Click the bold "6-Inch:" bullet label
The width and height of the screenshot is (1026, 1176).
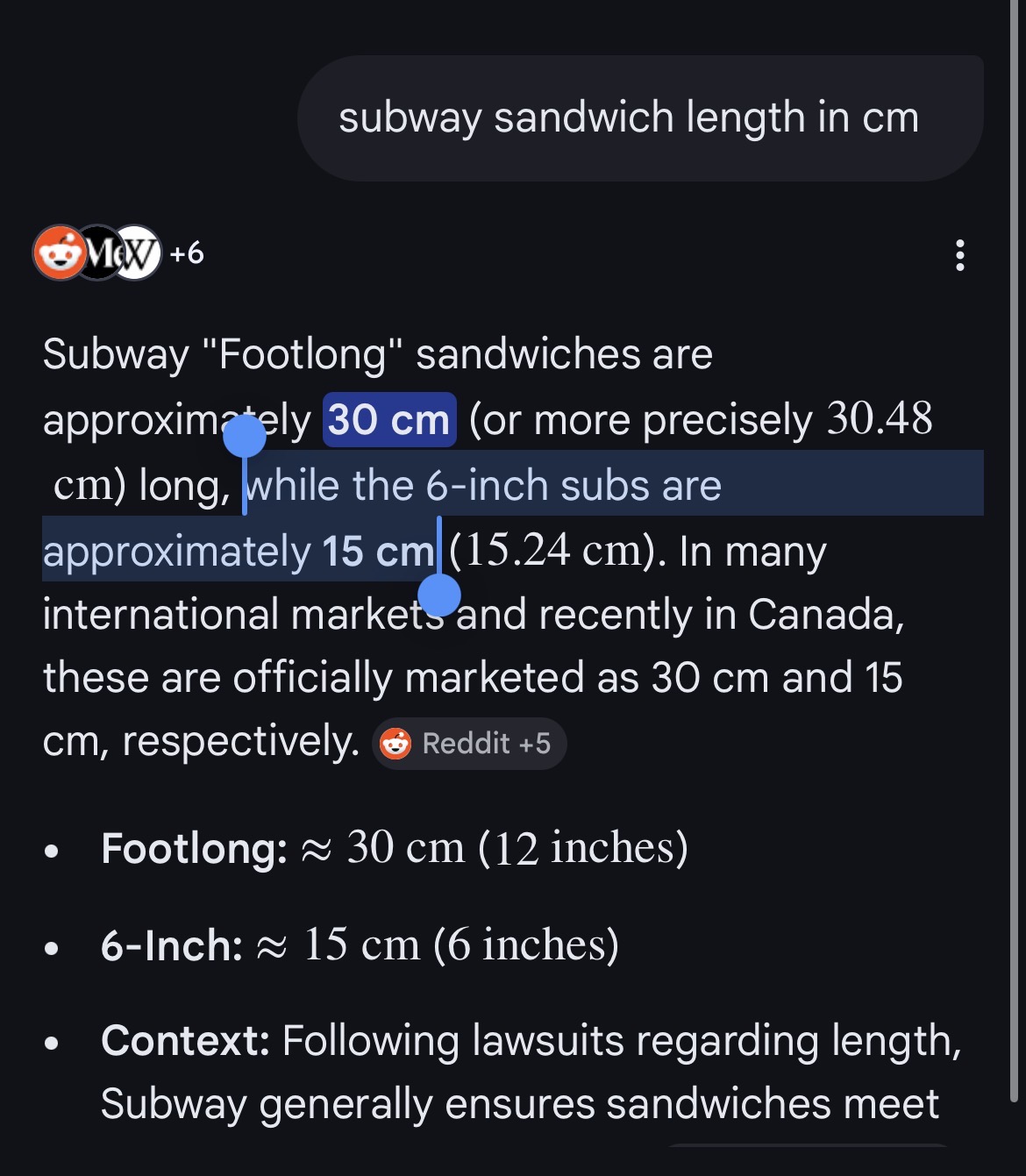pyautogui.click(x=172, y=945)
